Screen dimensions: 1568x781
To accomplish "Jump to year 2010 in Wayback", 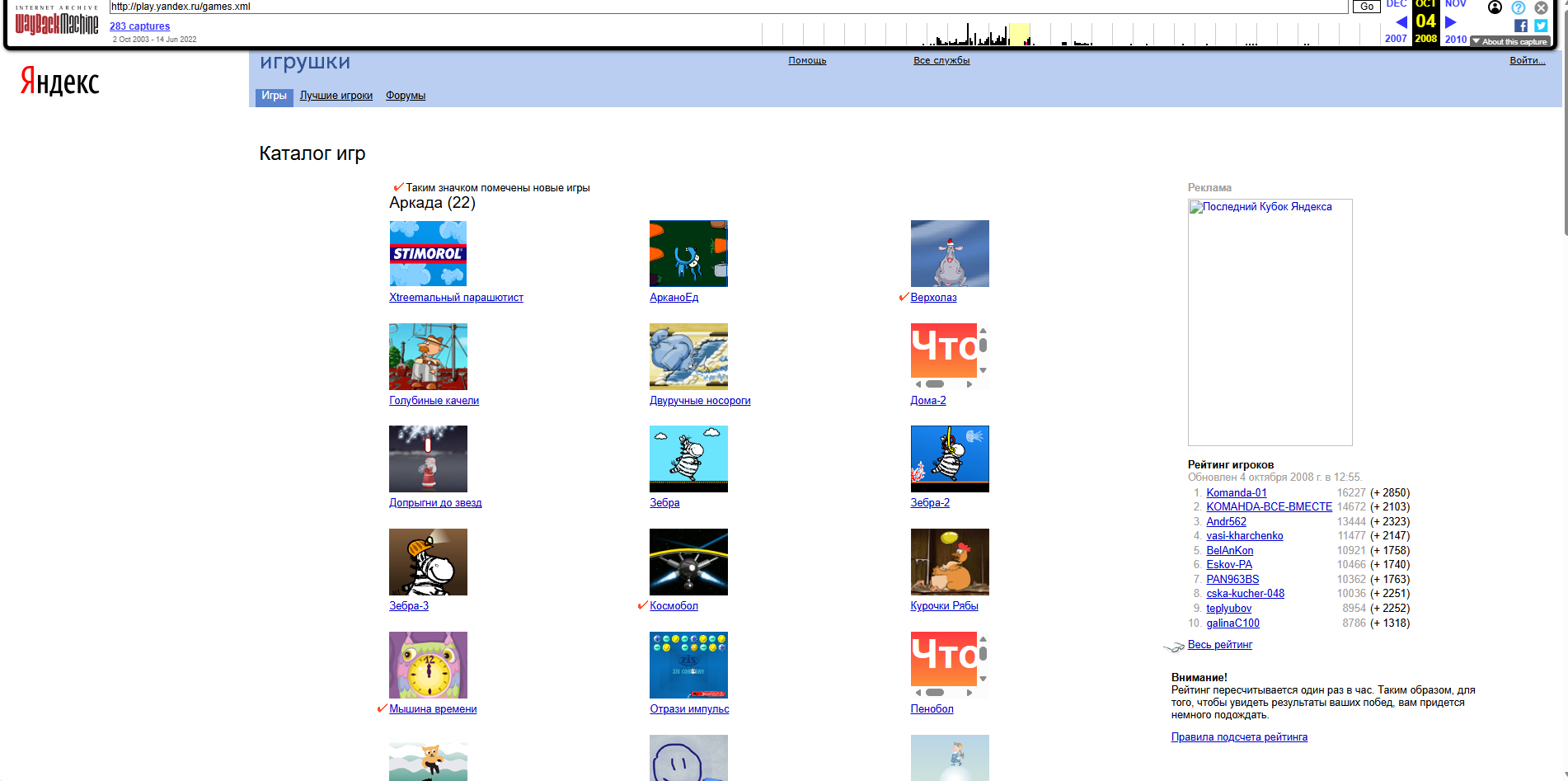I will coord(1456,39).
